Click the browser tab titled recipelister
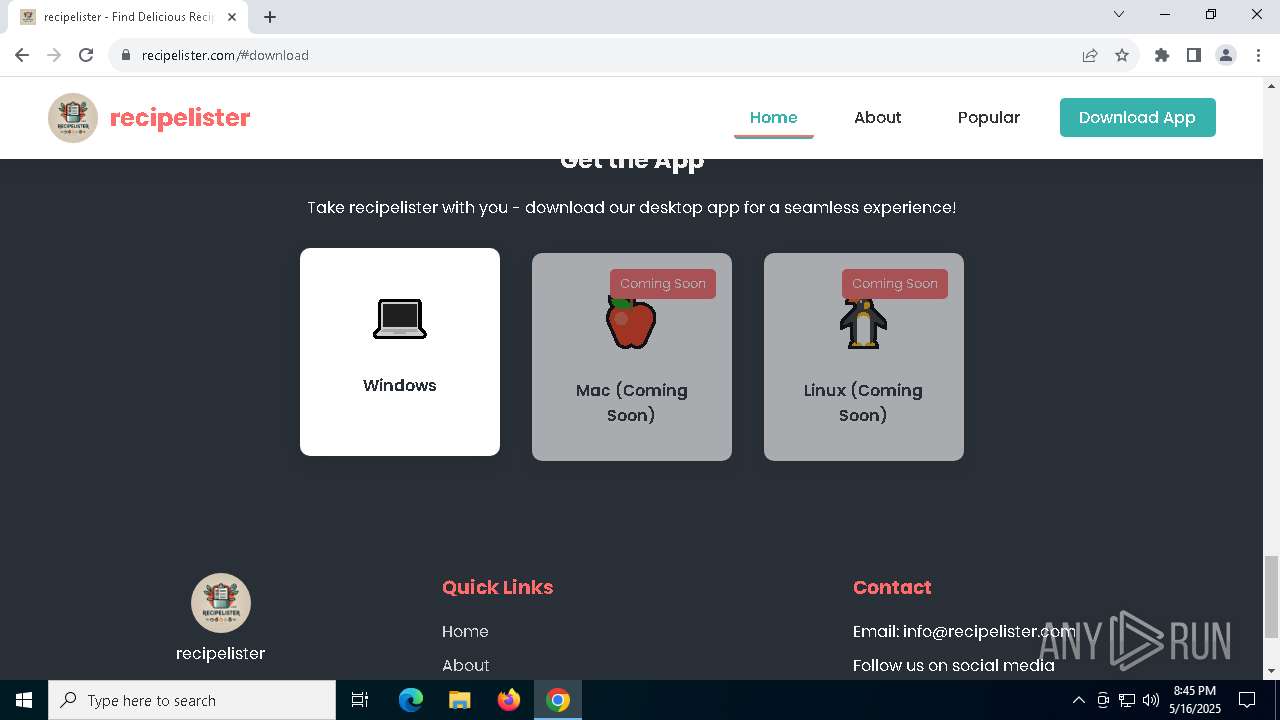 (128, 17)
